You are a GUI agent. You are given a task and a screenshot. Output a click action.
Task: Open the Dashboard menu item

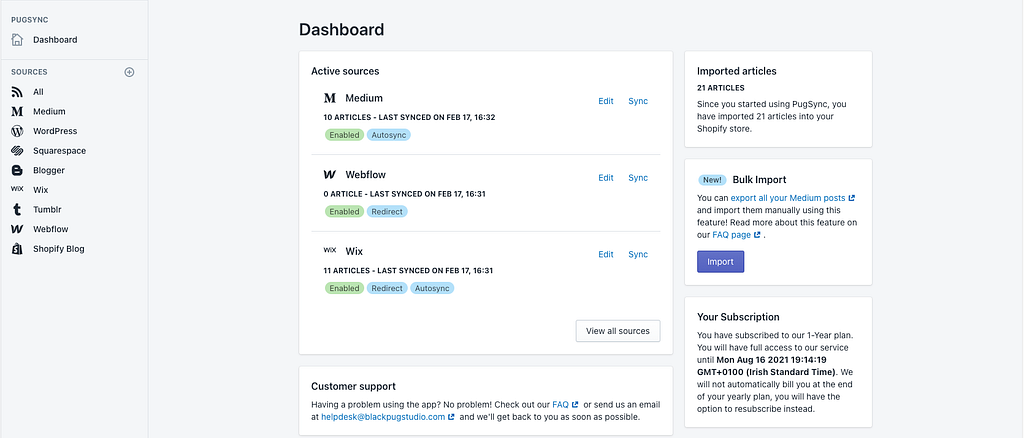coord(54,40)
